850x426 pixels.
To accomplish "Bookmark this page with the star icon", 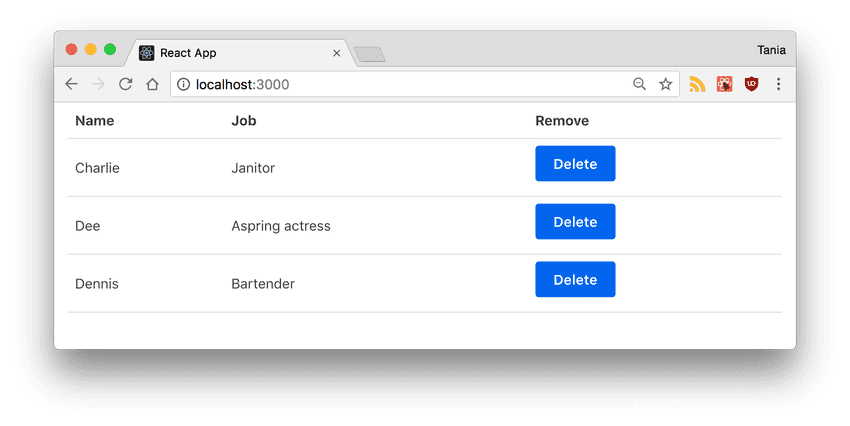I will 666,84.
